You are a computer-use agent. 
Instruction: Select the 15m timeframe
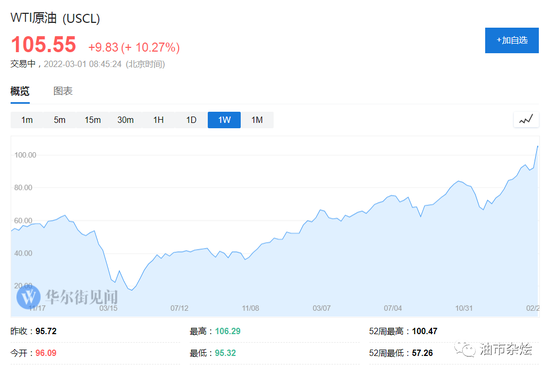coord(93,120)
